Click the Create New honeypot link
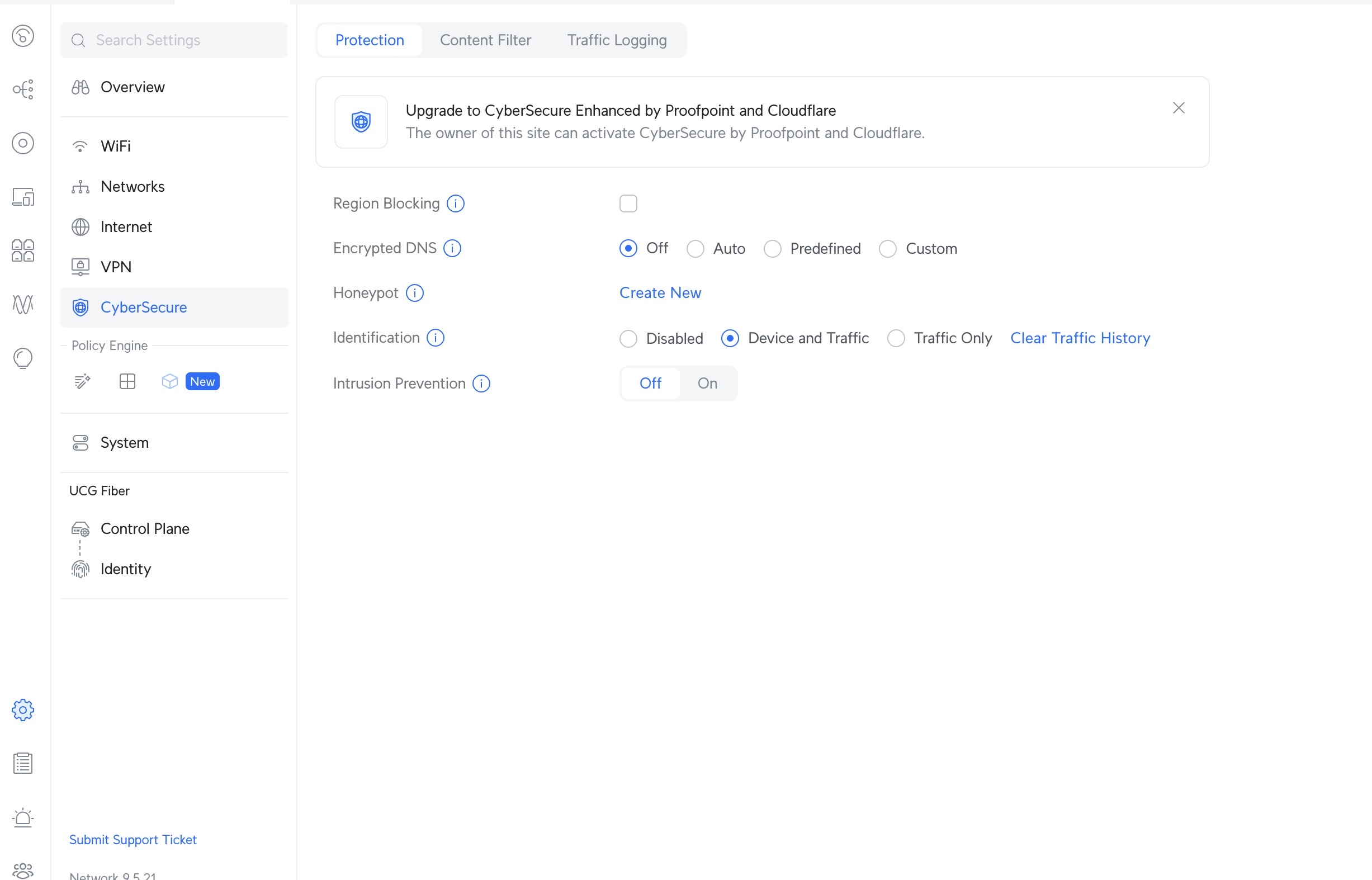 tap(660, 293)
